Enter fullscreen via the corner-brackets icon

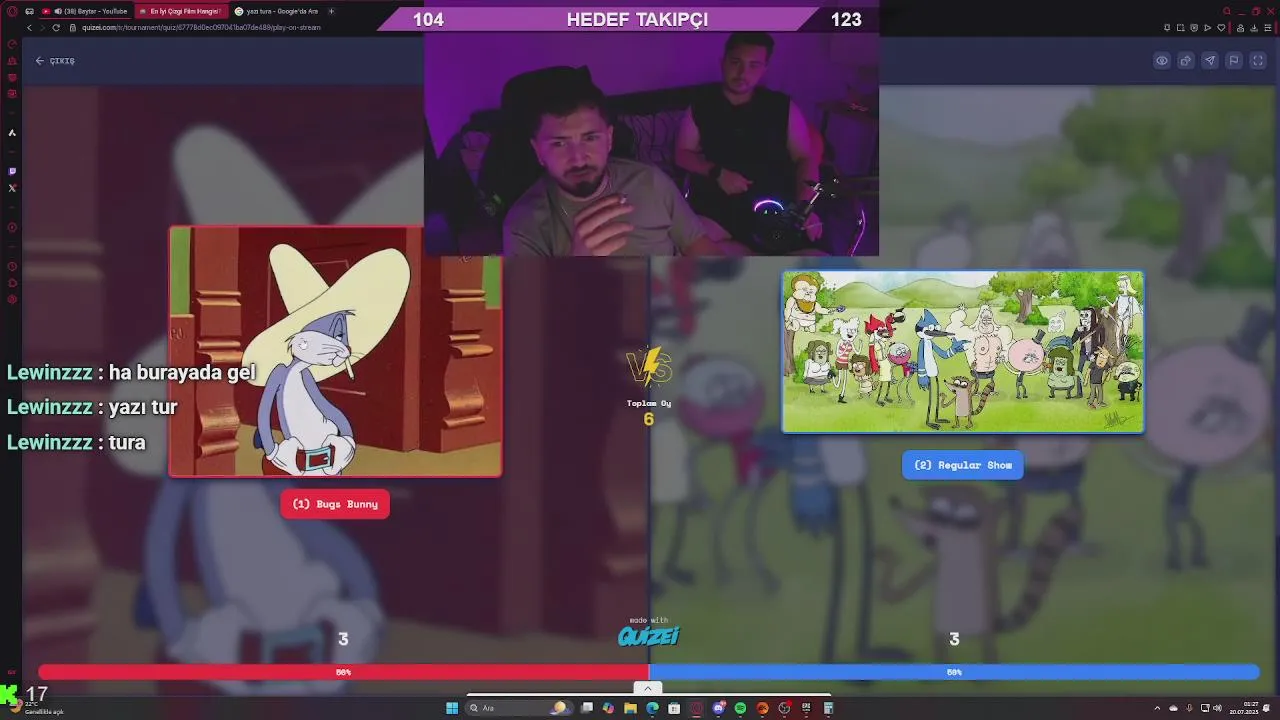[x=1258, y=61]
